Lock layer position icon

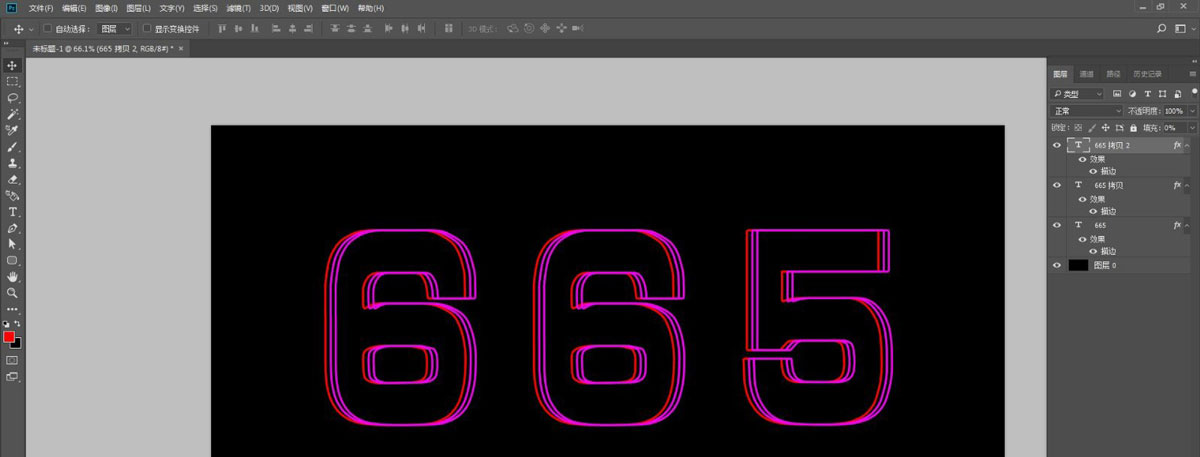[1105, 128]
